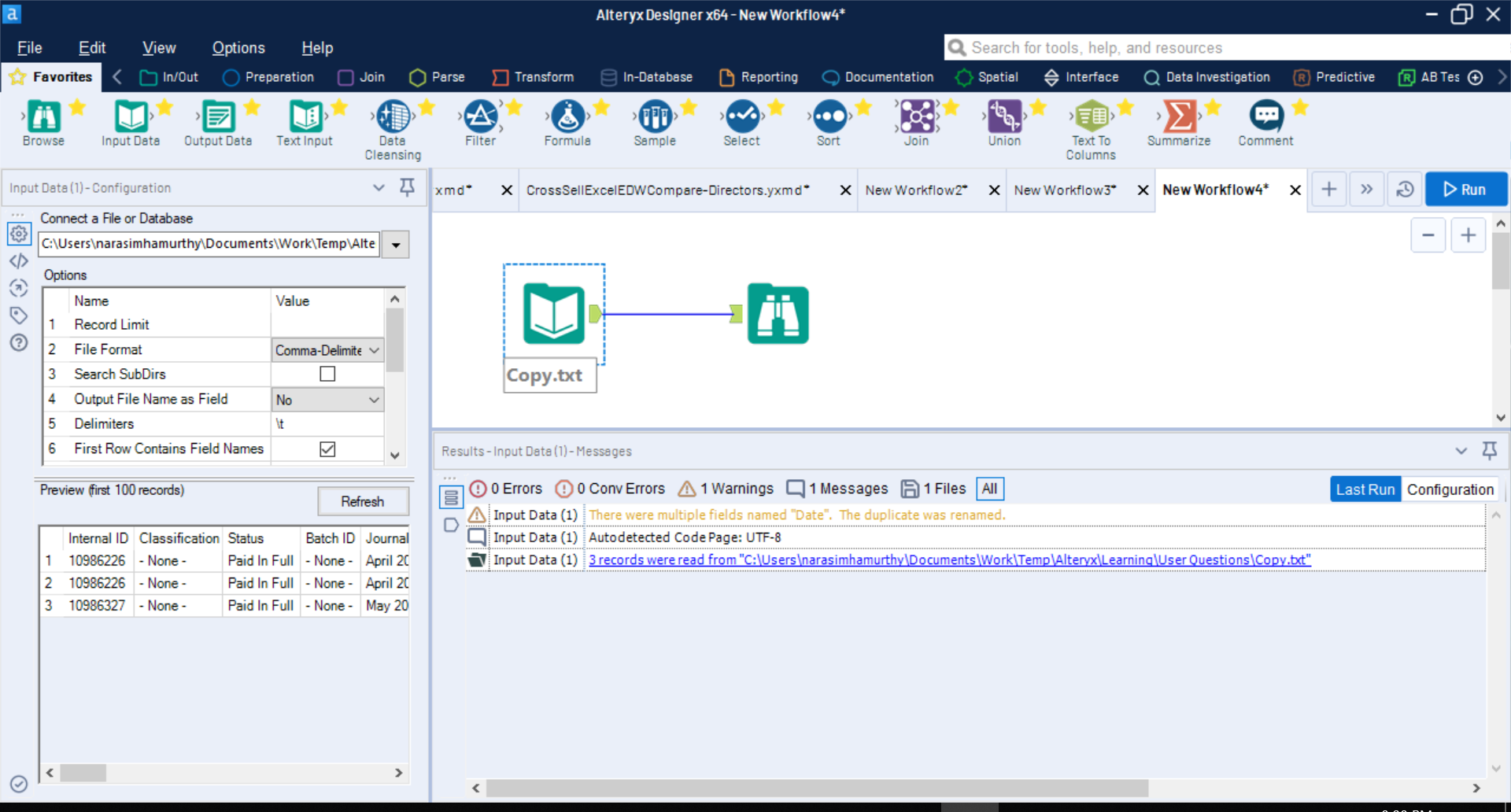This screenshot has width=1511, height=812.
Task: Filter results to 1 Messages
Action: [837, 489]
